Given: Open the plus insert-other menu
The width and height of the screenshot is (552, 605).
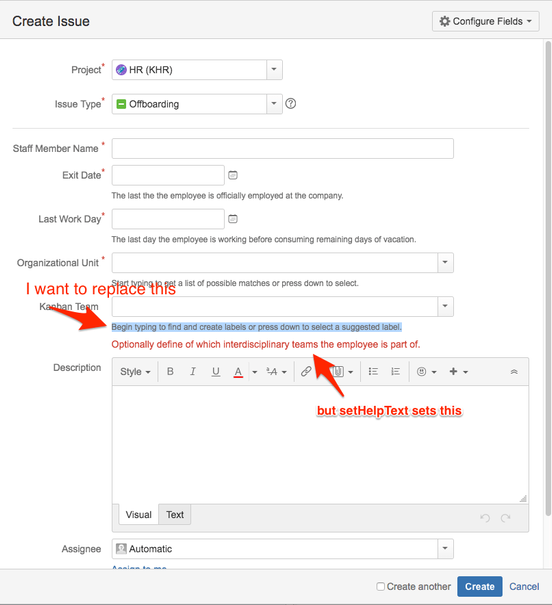Looking at the screenshot, I should [x=459, y=372].
